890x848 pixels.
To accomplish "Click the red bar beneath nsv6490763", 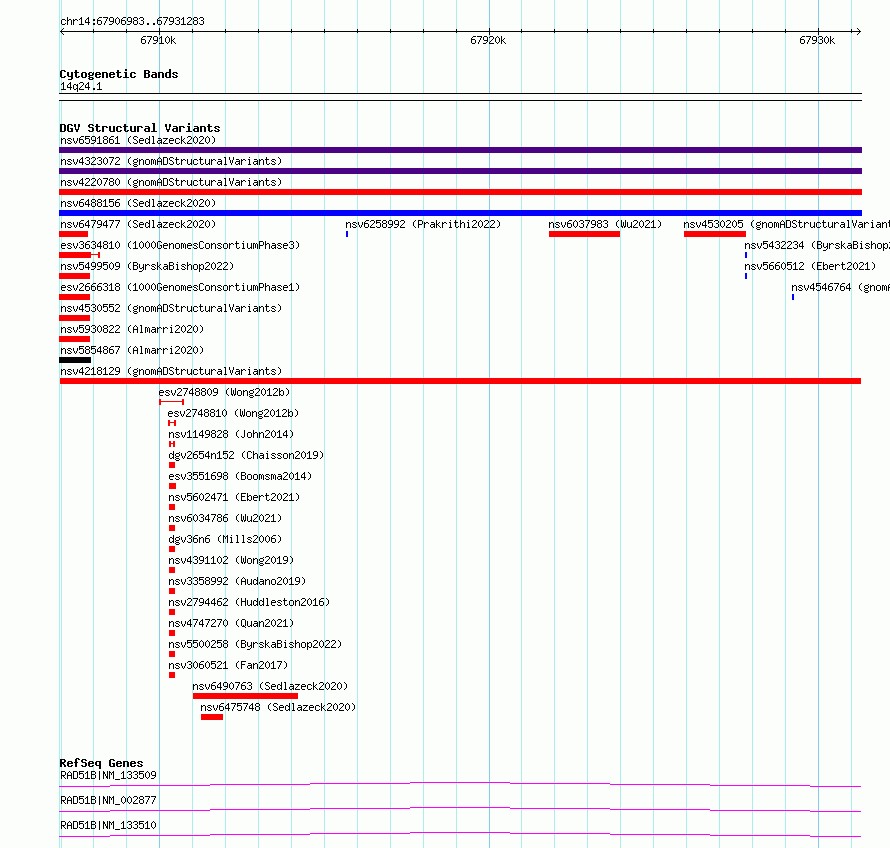I will point(245,696).
